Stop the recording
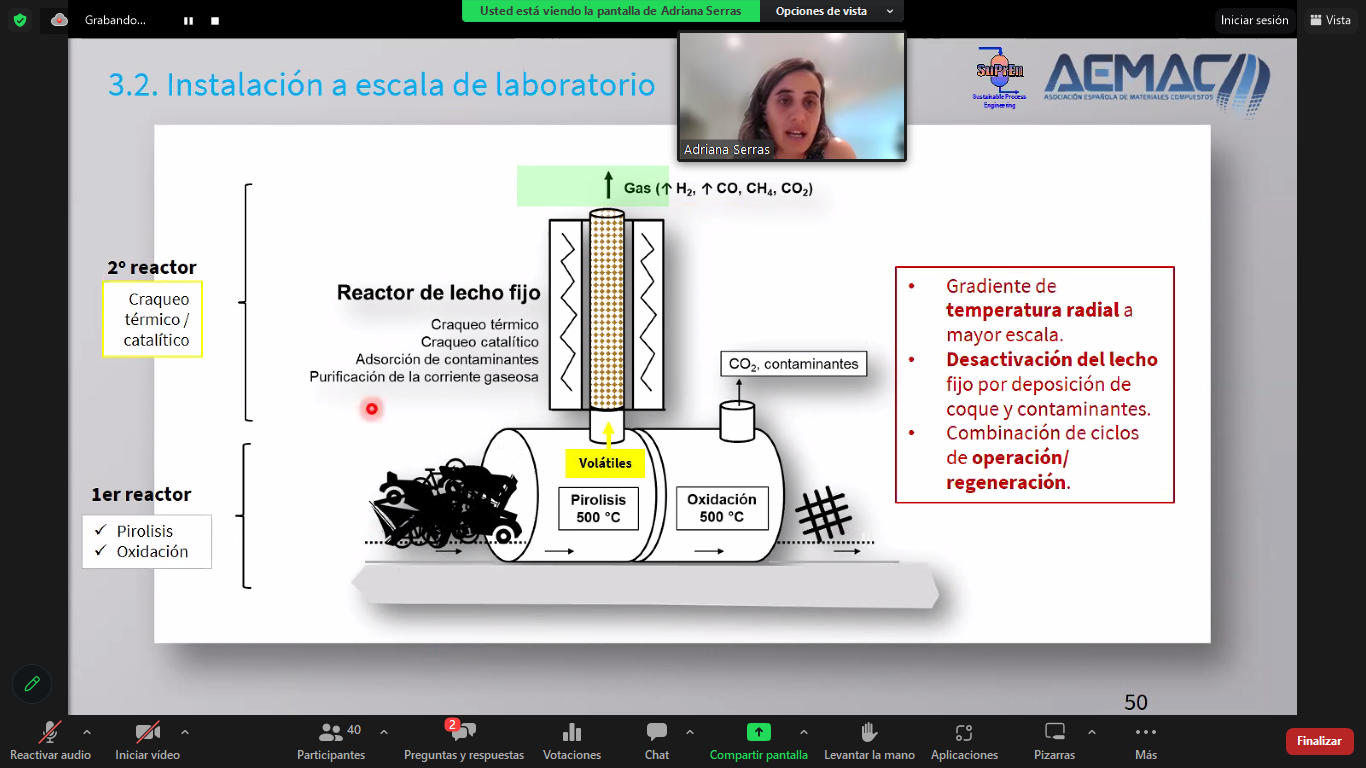 [x=215, y=20]
